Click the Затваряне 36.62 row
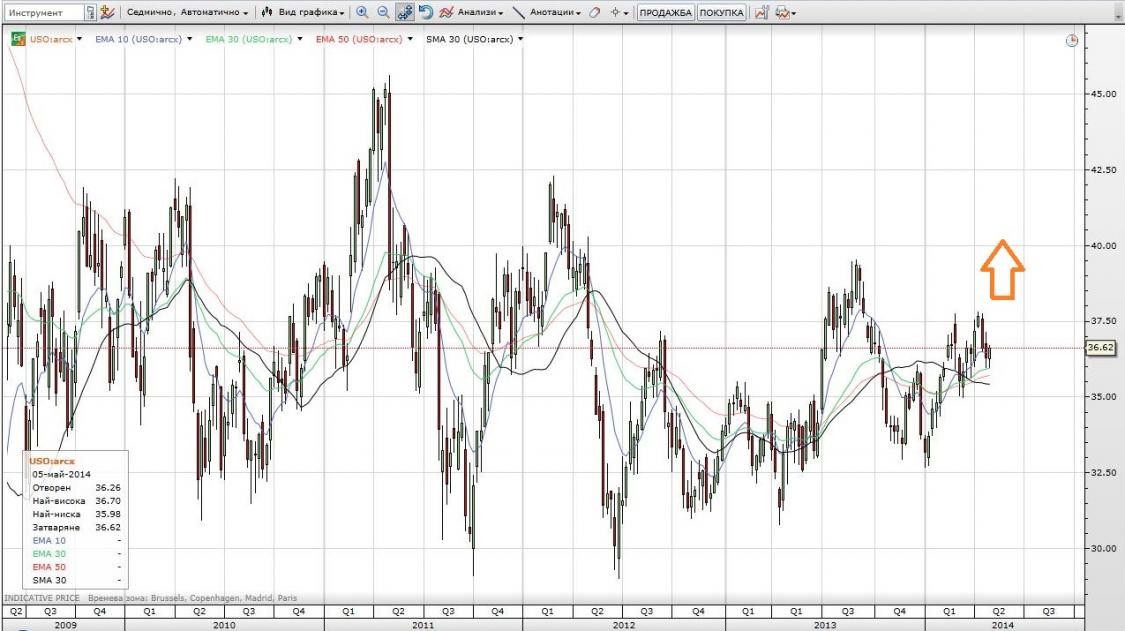The image size is (1125, 631). (76, 527)
